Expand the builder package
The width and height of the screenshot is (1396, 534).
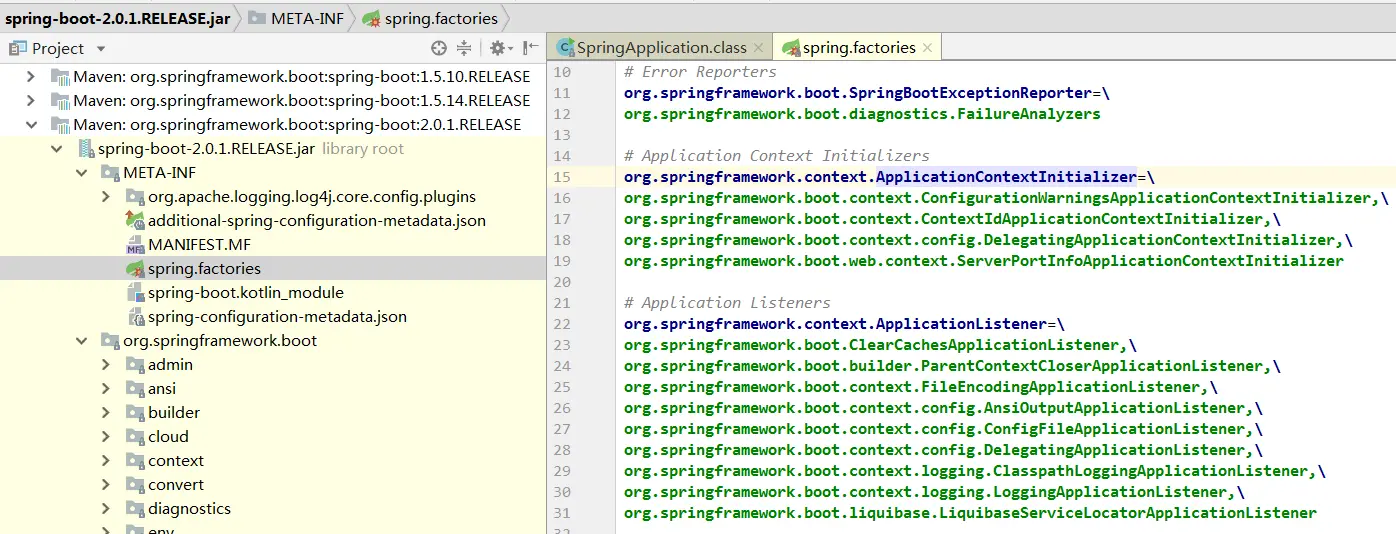pos(105,412)
